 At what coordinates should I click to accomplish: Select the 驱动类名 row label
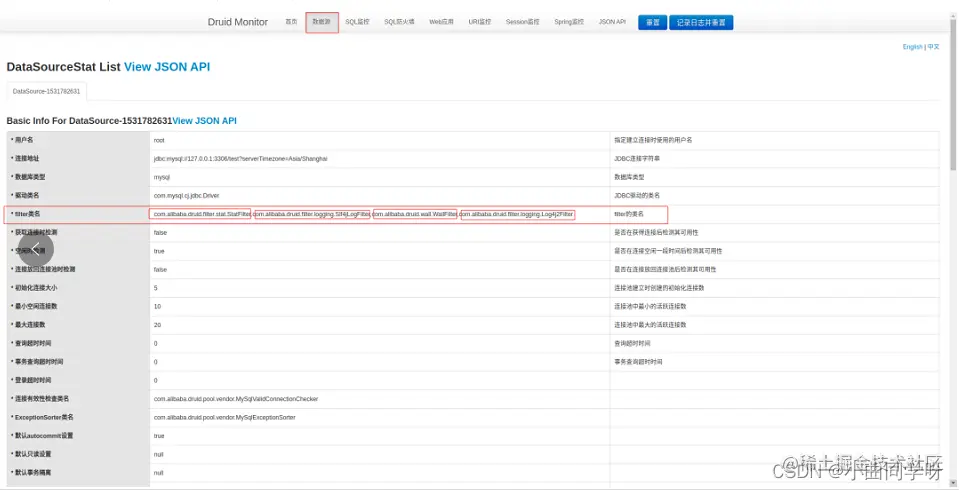(27, 196)
